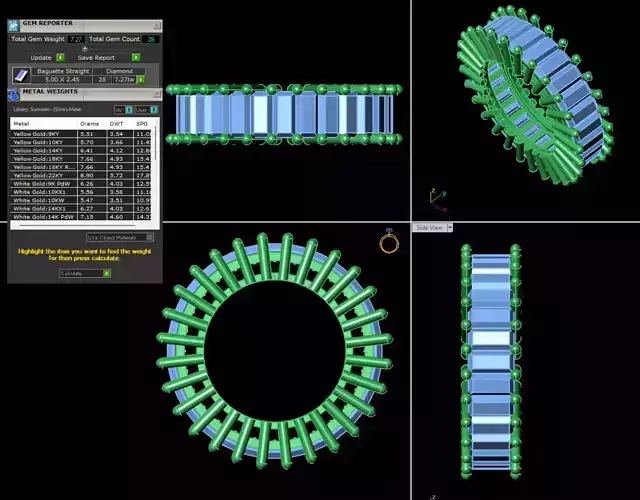Select the White Gold:9K PdW row
Image resolution: width=640 pixels, height=500 pixels.
(x=80, y=184)
